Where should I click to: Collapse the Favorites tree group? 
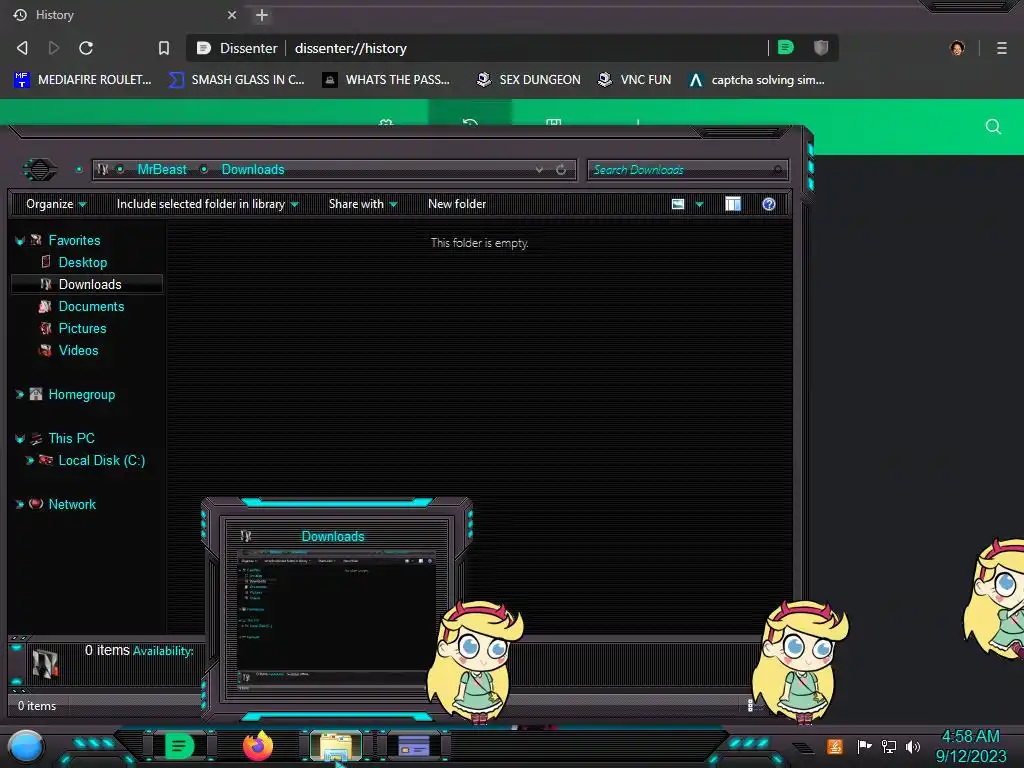tap(20, 241)
